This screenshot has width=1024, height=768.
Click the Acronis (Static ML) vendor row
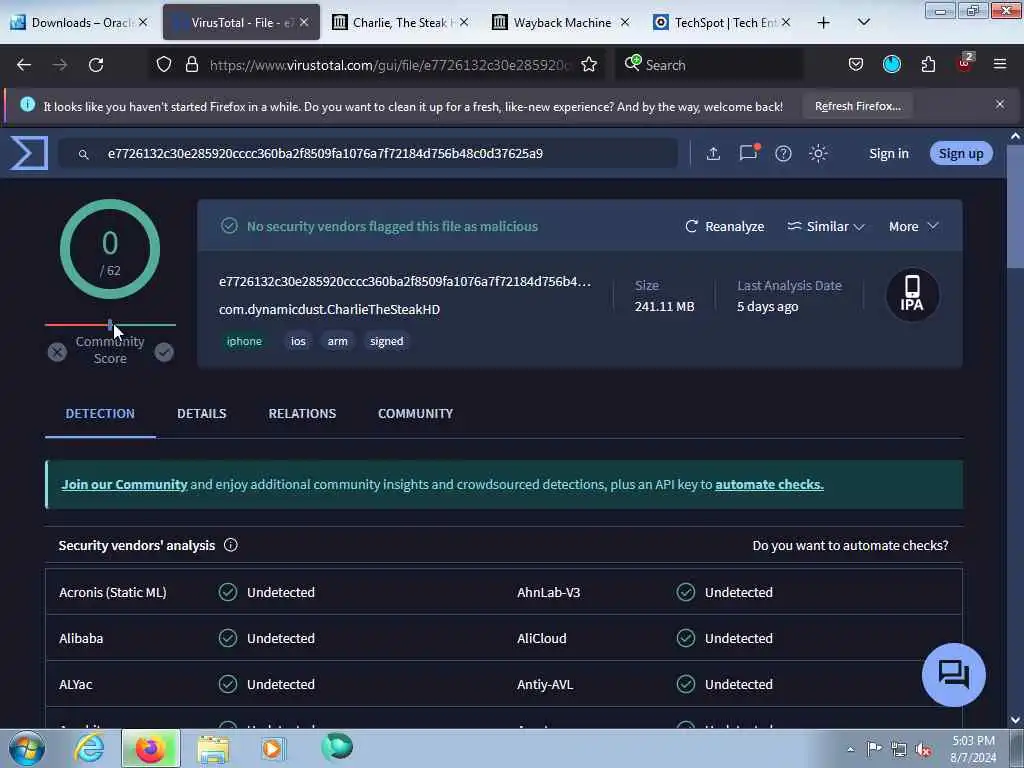pos(275,592)
